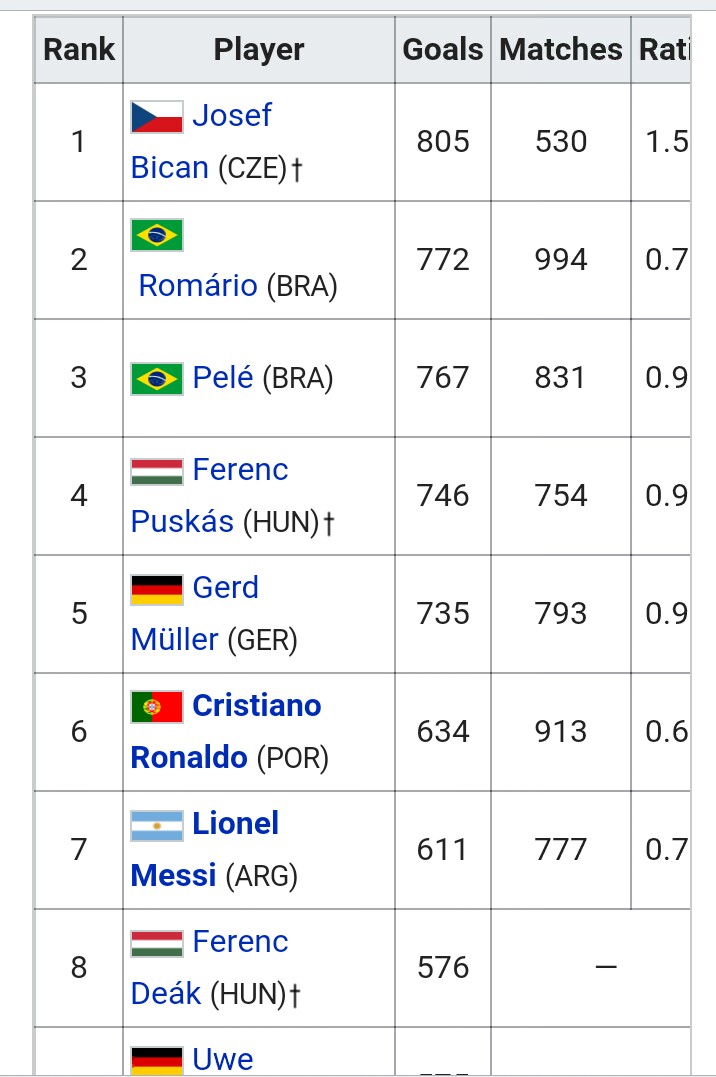
Task: Click the Brazil flag above Romário
Action: tap(157, 235)
